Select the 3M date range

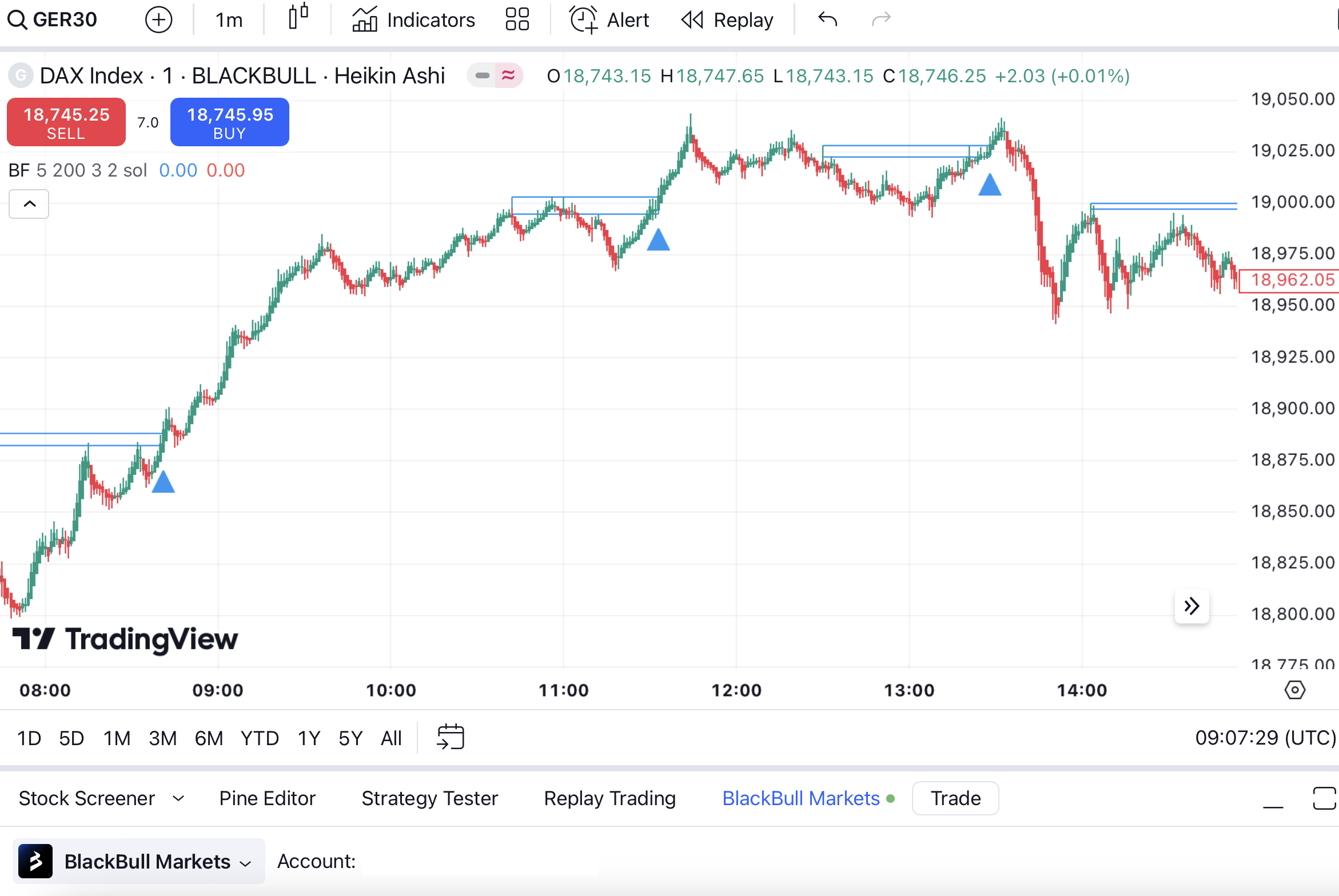click(163, 738)
